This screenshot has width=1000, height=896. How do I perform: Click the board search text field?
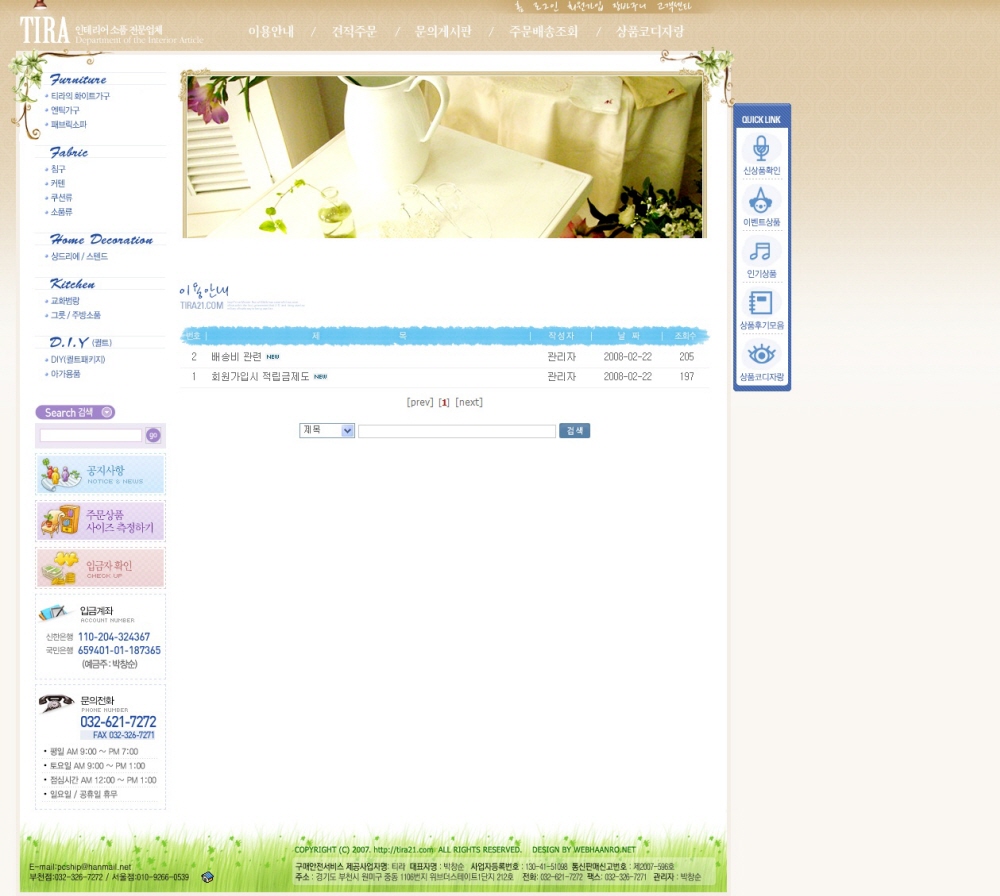456,431
